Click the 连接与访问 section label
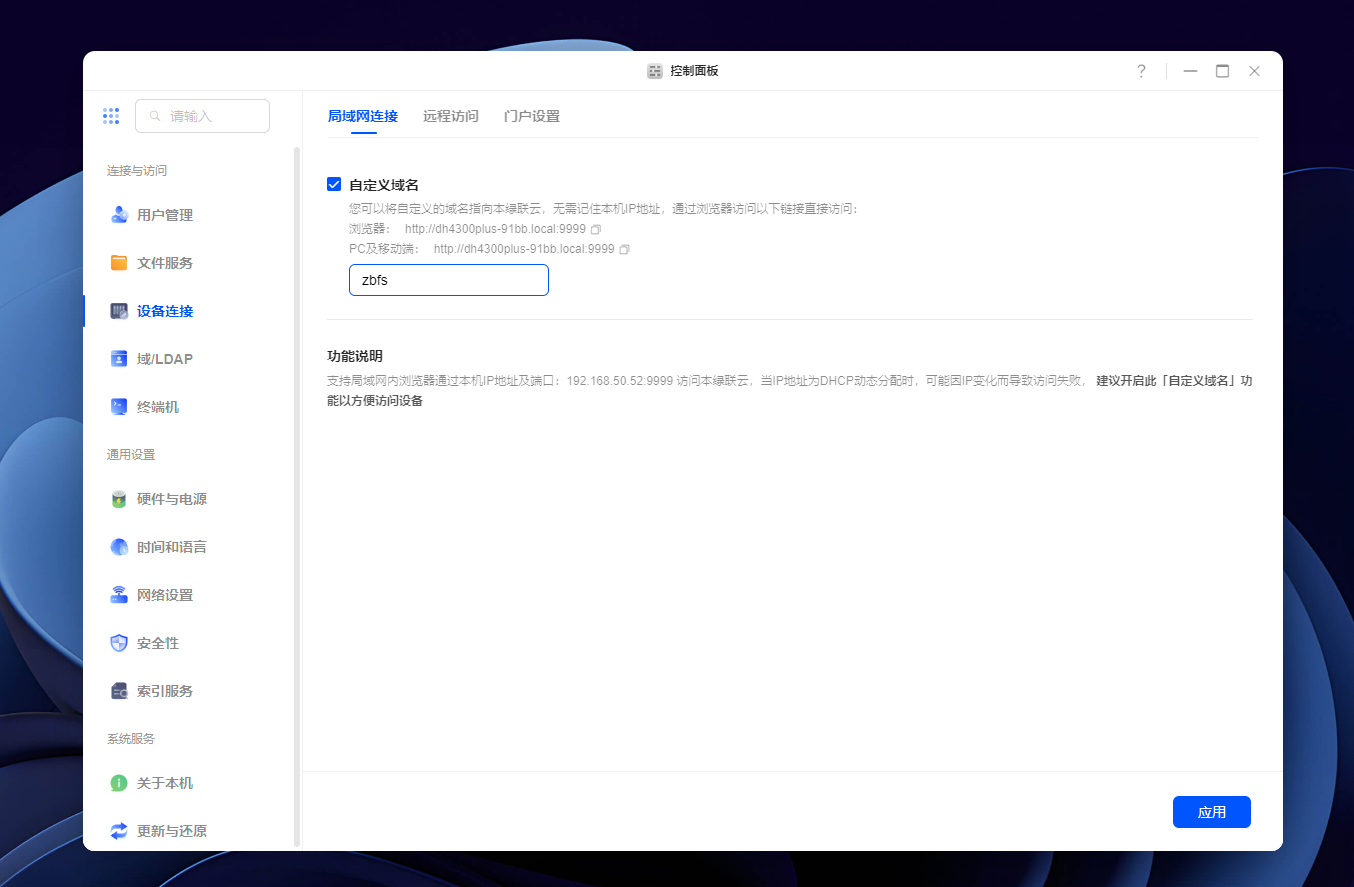The image size is (1354, 887). 137,171
